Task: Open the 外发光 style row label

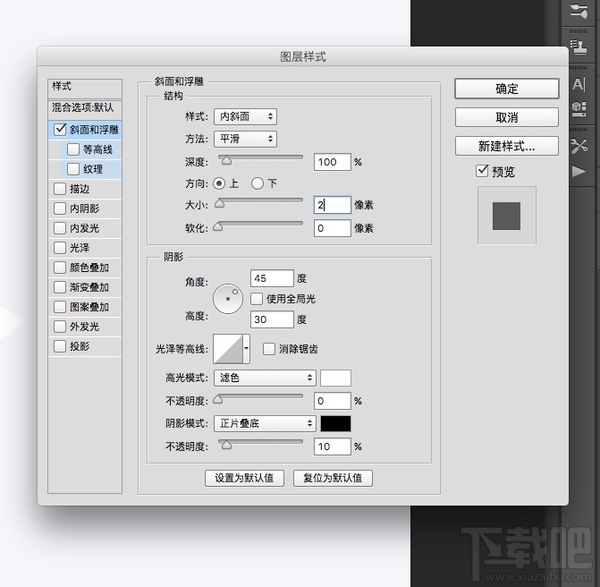Action: click(84, 326)
